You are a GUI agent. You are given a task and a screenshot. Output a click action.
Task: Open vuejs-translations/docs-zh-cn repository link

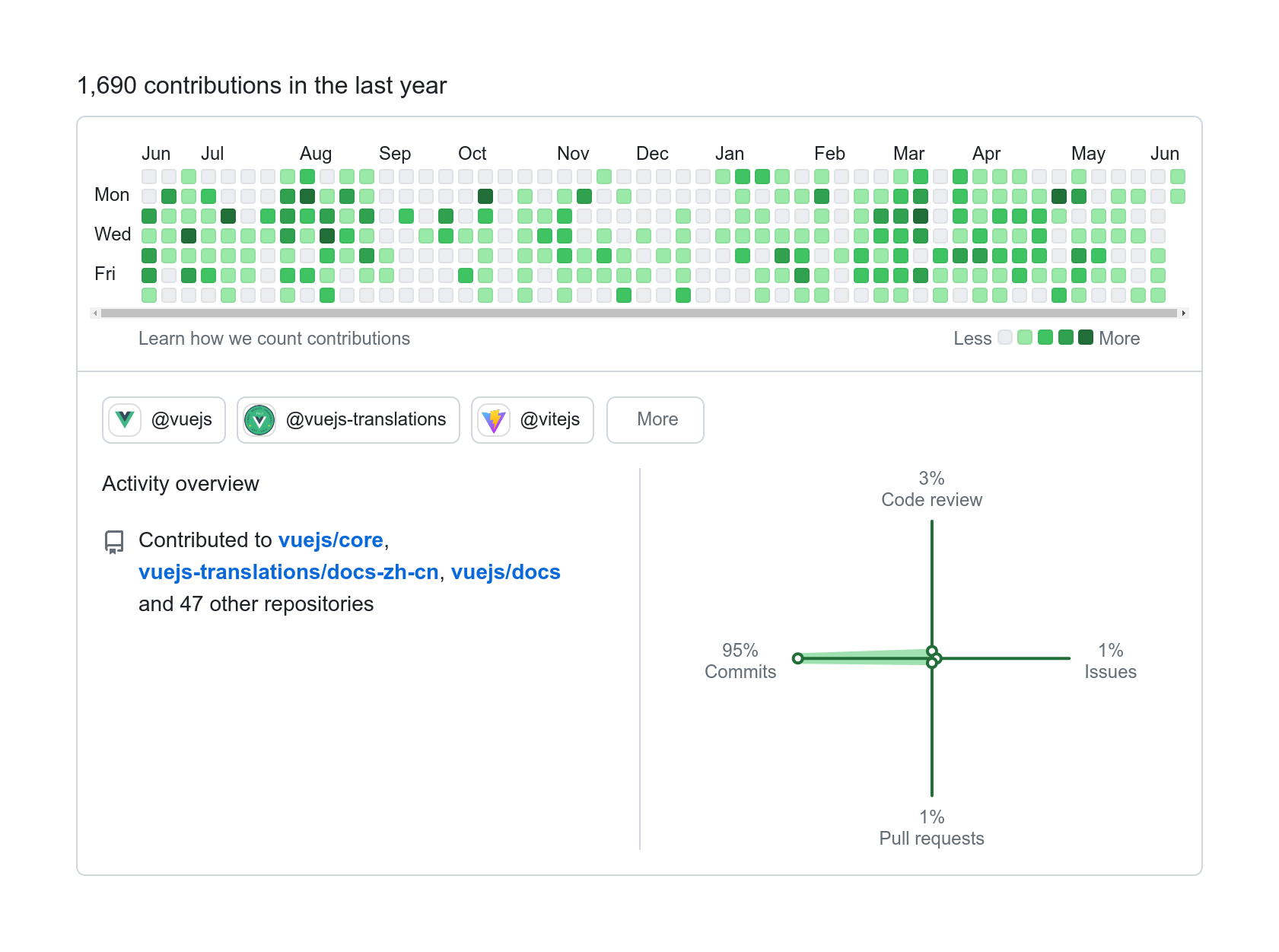[x=288, y=572]
